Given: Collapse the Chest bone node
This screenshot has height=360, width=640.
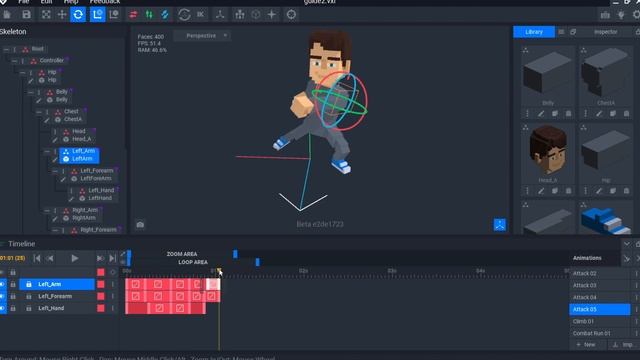Looking at the screenshot, I should pyautogui.click(x=39, y=112).
